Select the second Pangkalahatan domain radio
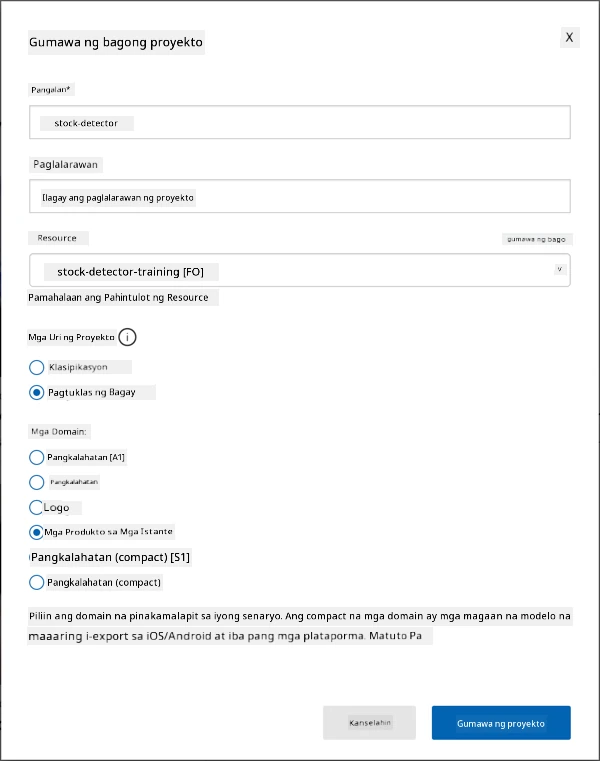This screenshot has width=600, height=761. point(36,482)
